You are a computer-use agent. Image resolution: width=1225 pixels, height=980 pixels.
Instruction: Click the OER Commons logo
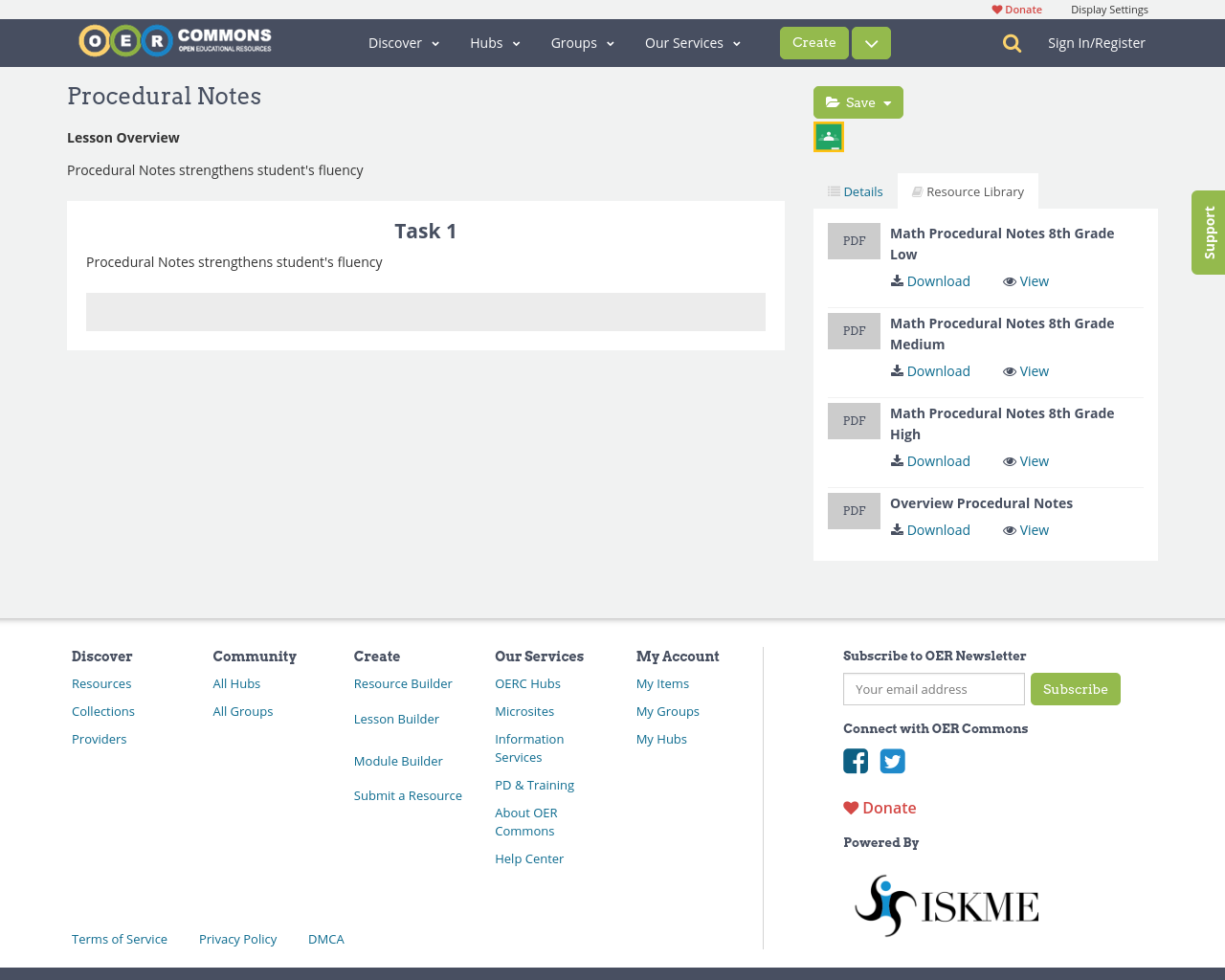coord(175,41)
